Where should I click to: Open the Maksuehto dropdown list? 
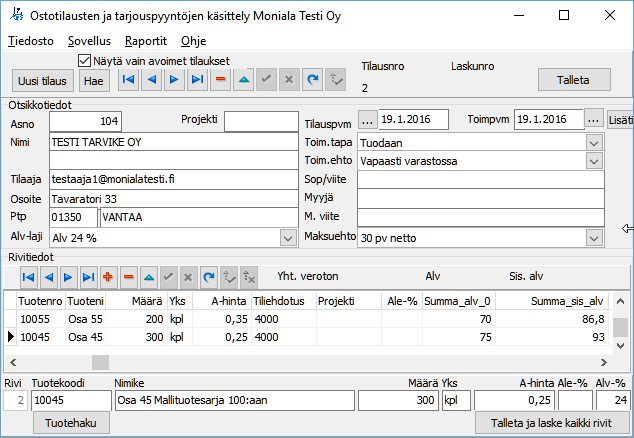click(x=595, y=238)
